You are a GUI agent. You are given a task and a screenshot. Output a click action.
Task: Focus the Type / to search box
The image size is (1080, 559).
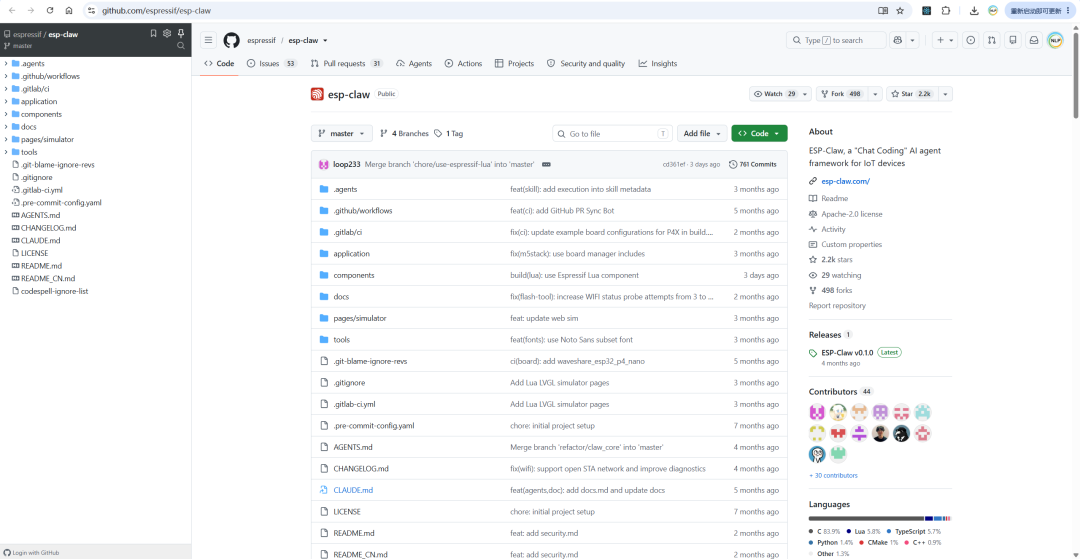pos(836,40)
